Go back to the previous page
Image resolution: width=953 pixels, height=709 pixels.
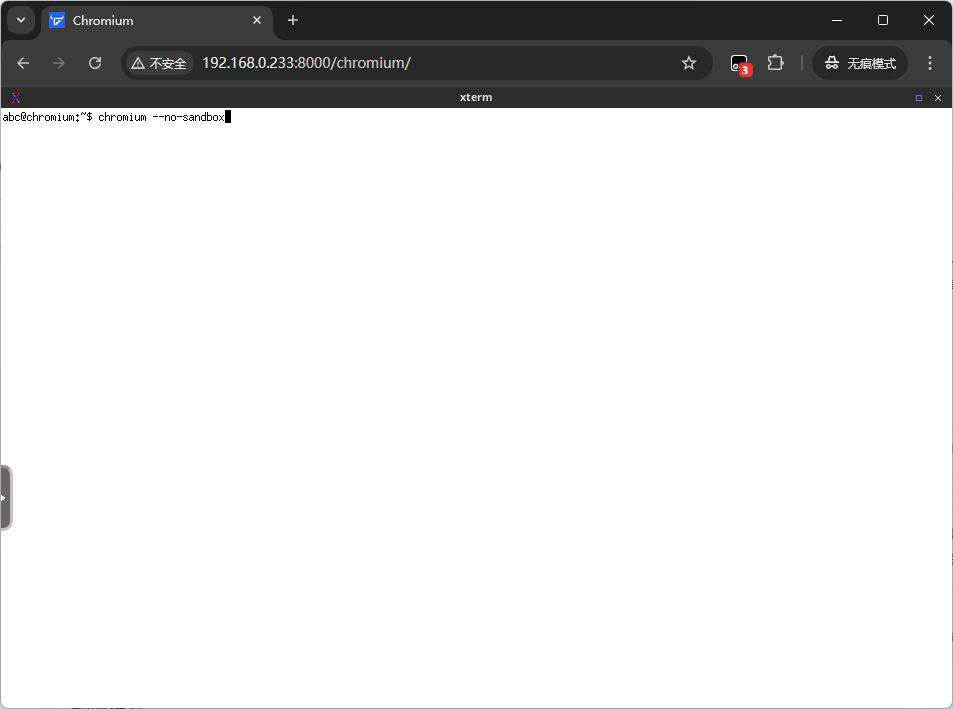coord(23,63)
